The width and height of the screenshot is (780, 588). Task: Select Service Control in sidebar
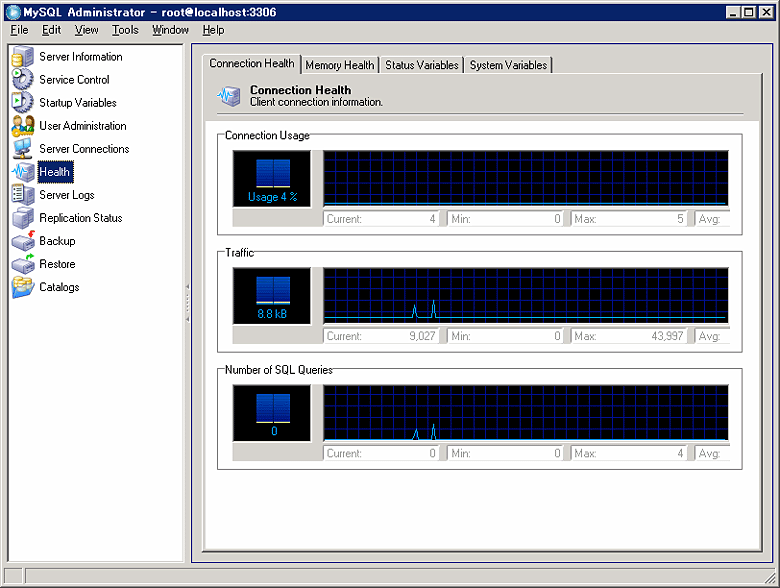(x=74, y=80)
